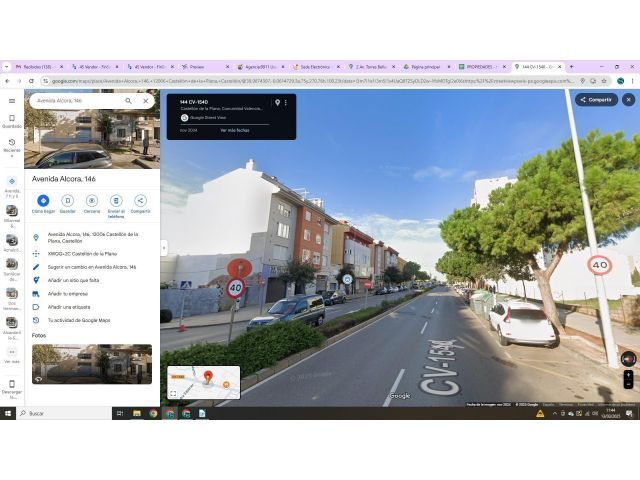Click the Street View compass control
Image resolution: width=640 pixels, height=480 pixels.
(629, 359)
